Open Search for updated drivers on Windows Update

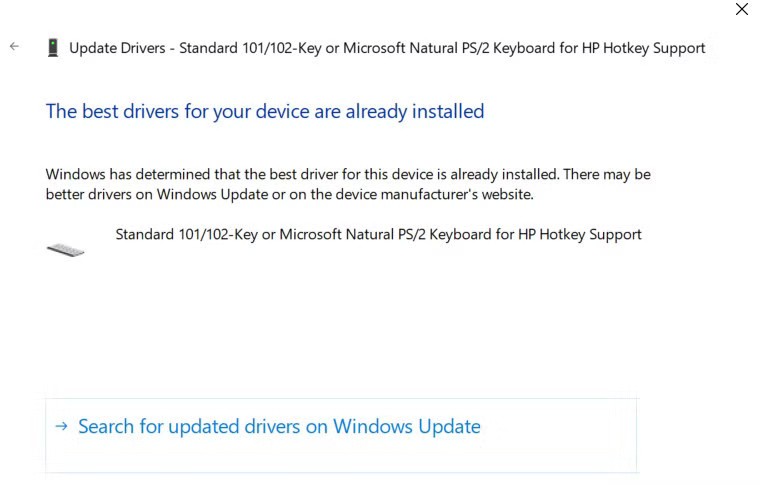(279, 427)
